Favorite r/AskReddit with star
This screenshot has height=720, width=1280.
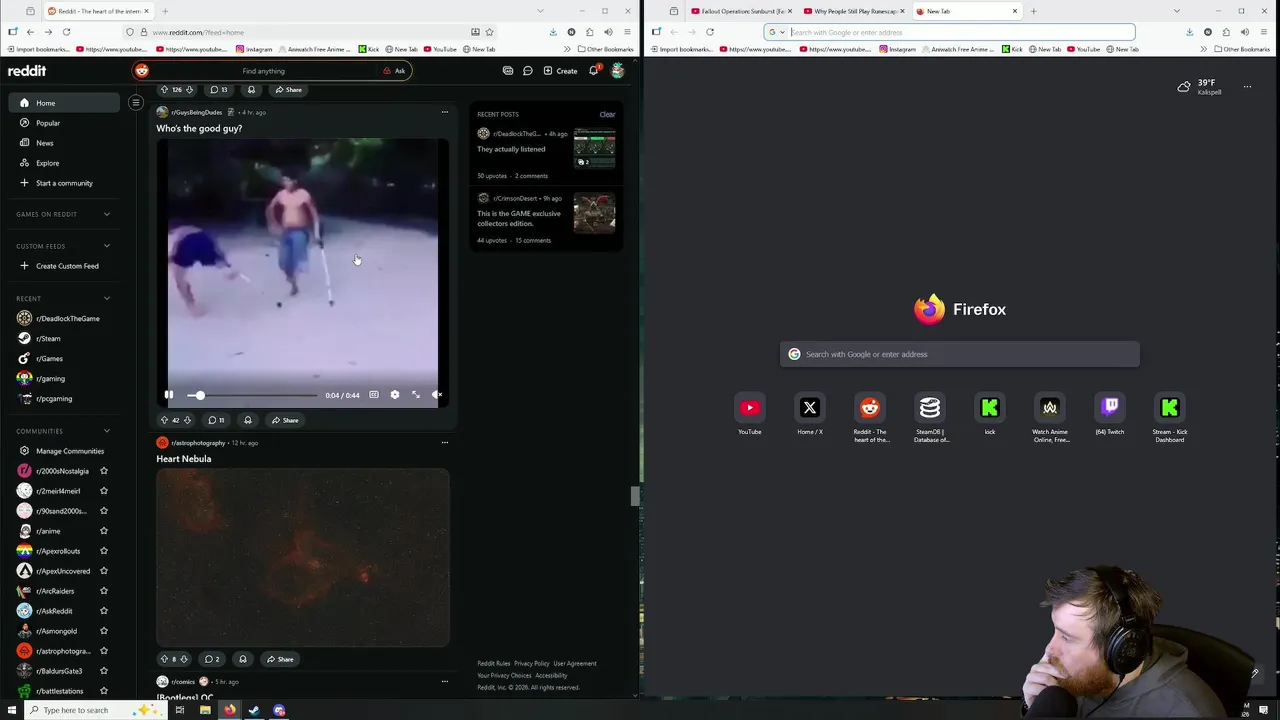pos(104,611)
